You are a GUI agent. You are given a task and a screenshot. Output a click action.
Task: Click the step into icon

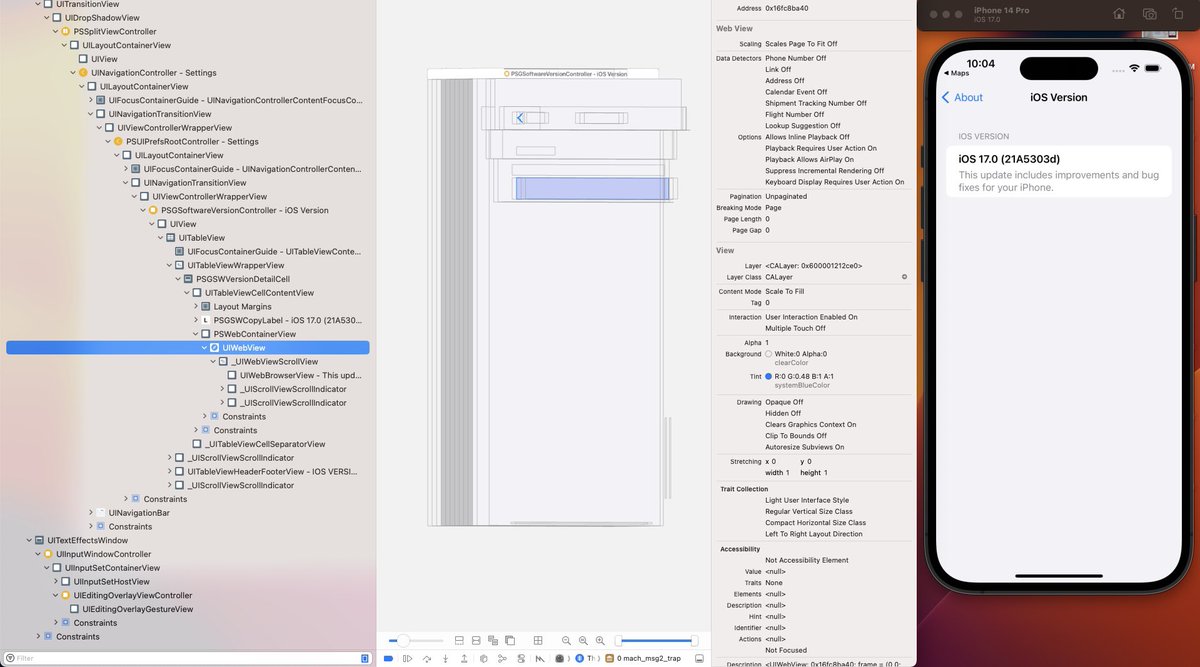click(x=445, y=659)
